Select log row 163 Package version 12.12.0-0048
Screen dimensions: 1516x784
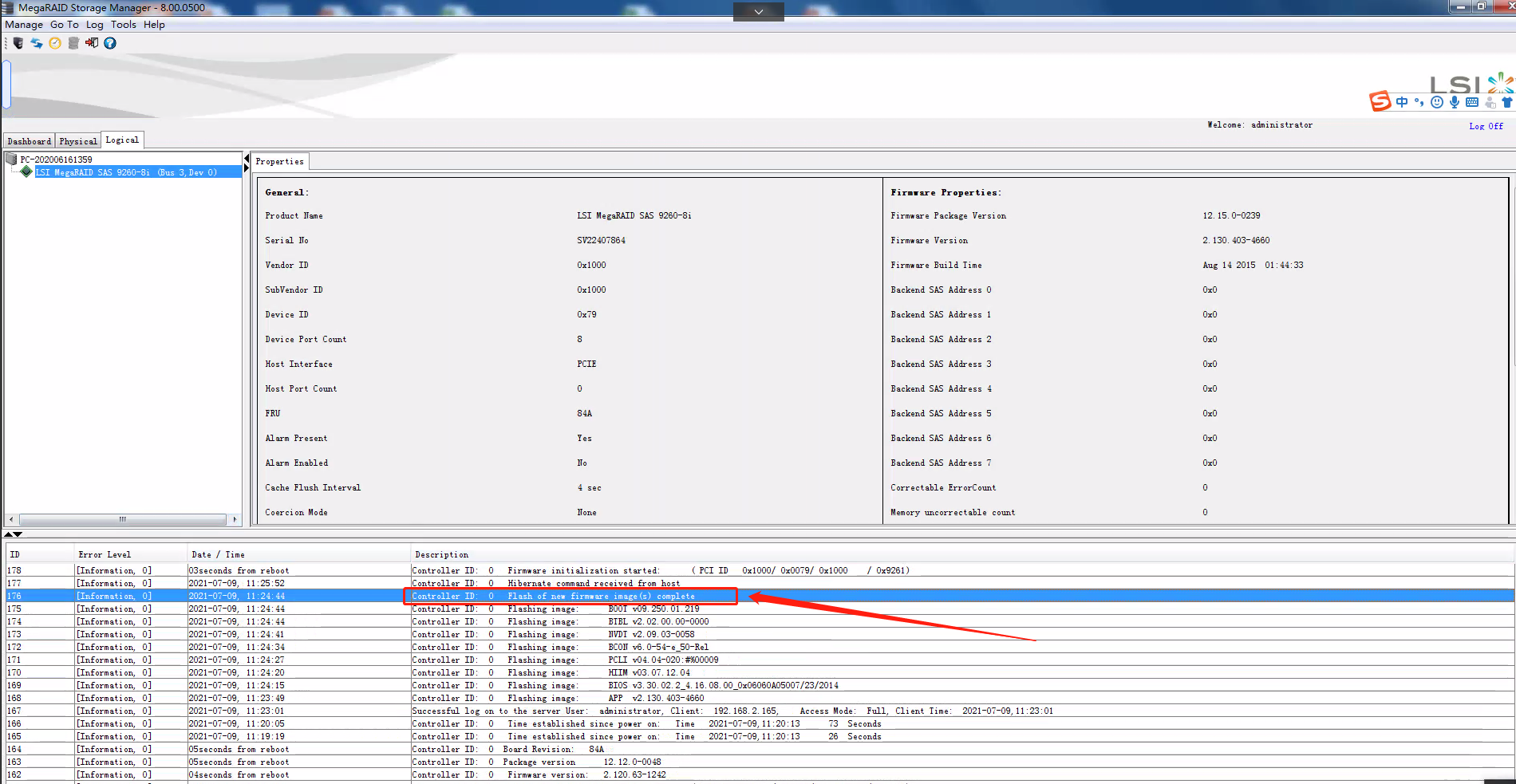[760, 762]
